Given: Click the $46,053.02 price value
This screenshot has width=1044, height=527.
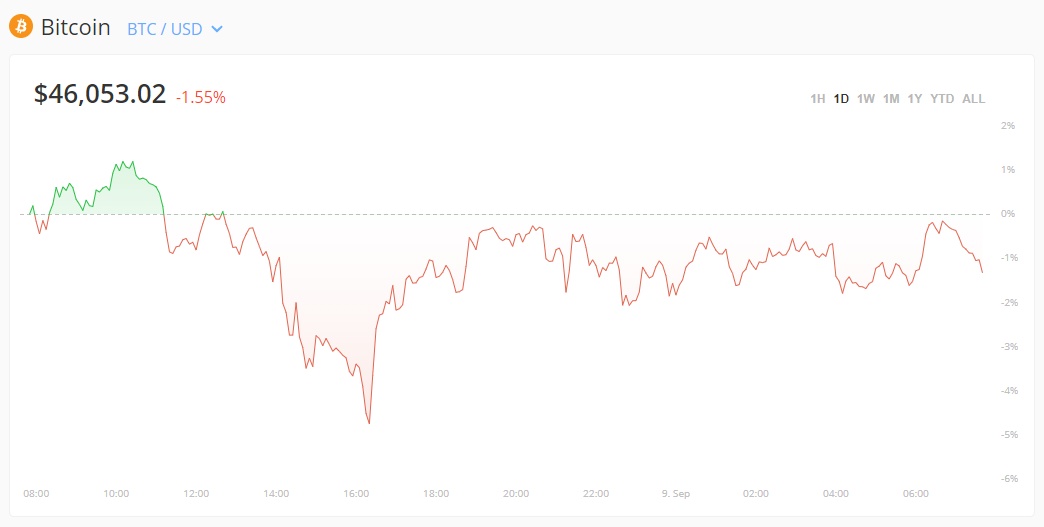Looking at the screenshot, I should (100, 95).
